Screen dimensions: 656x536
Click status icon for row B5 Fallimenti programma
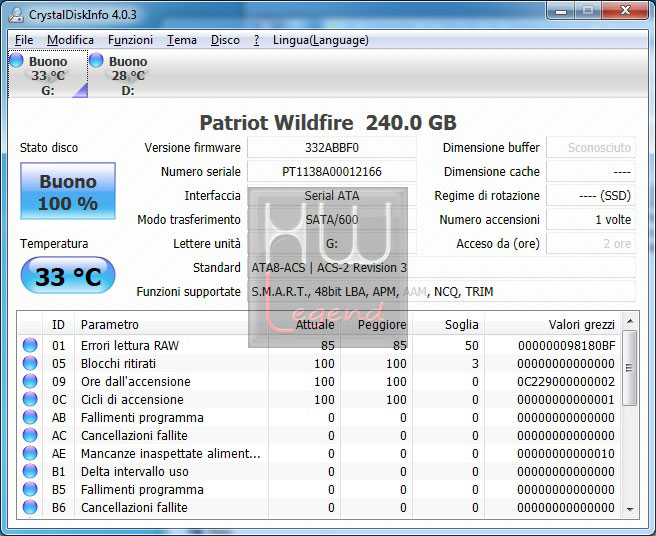click(x=30, y=489)
